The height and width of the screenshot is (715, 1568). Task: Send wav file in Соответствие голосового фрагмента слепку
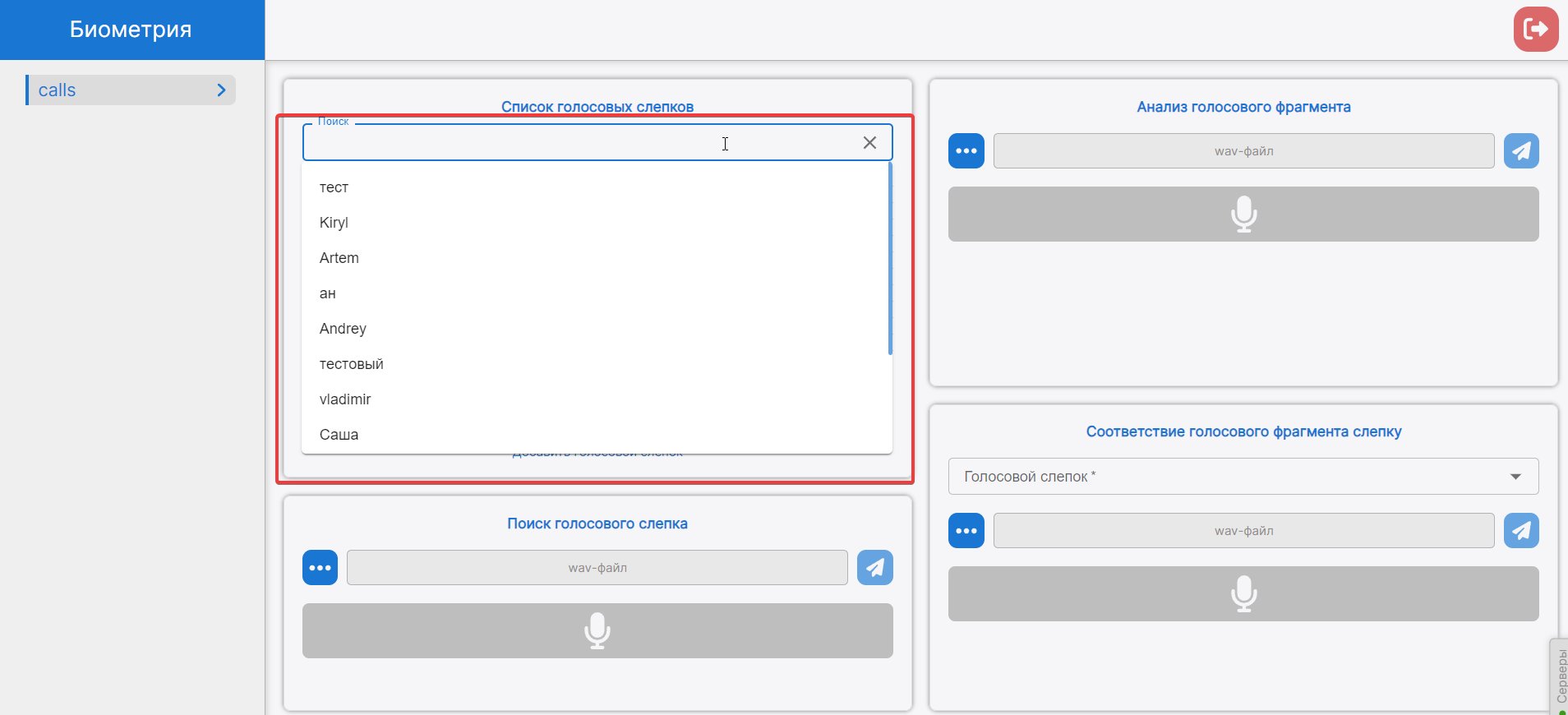point(1521,531)
